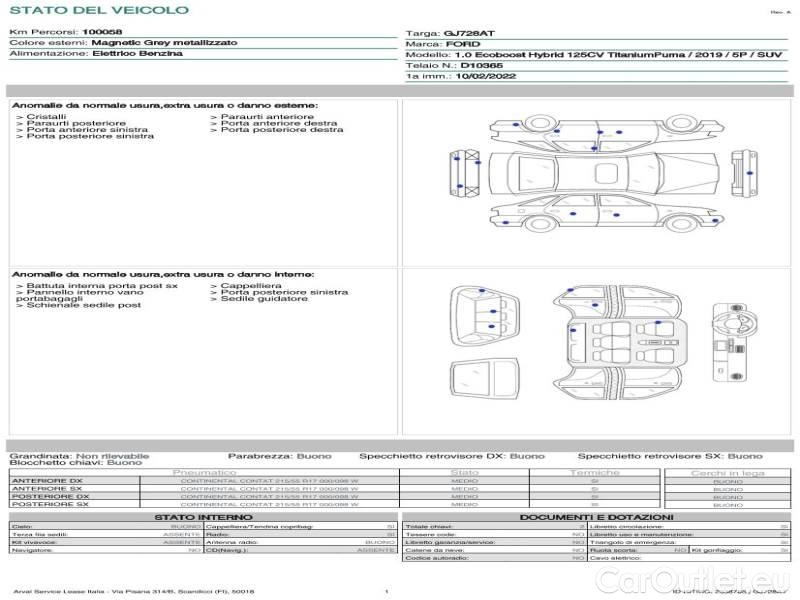Click the Arval Service Lease Italia footer address
Image resolution: width=800 pixels, height=600 pixels.
point(134,591)
